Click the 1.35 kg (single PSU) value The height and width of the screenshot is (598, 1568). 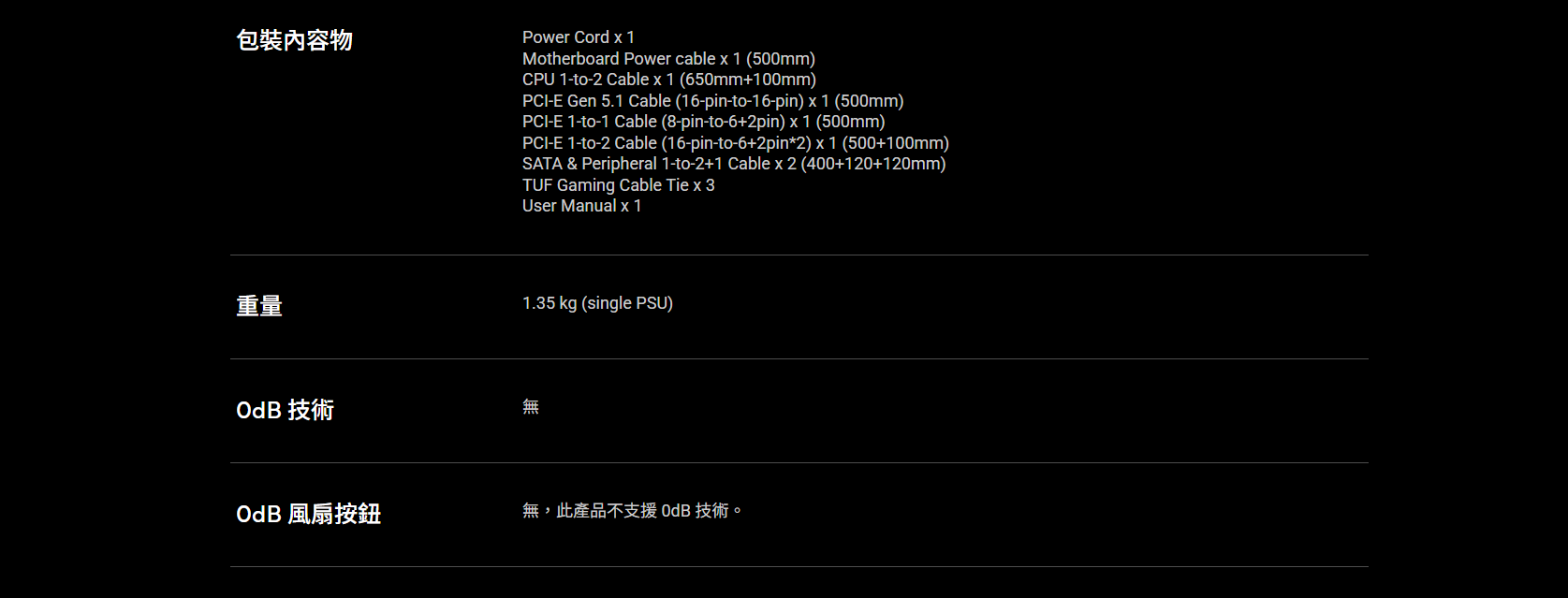[x=597, y=303]
